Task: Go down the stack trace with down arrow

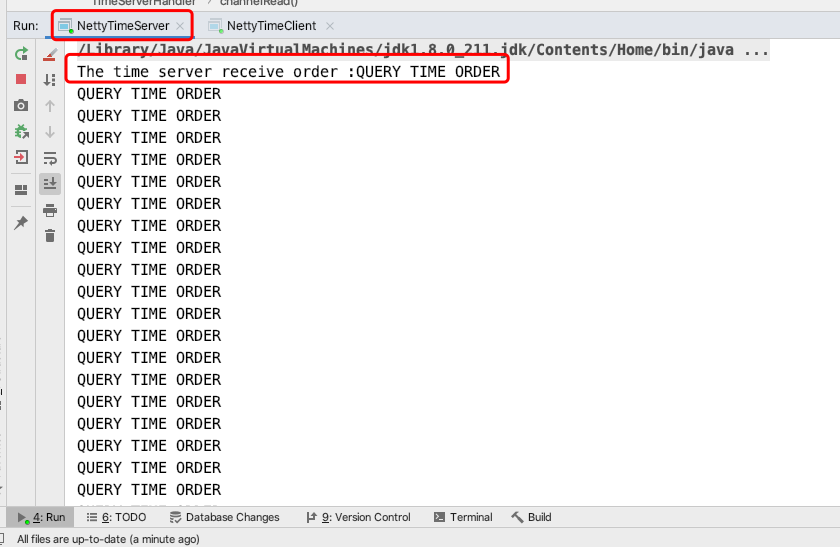Action: [50, 132]
